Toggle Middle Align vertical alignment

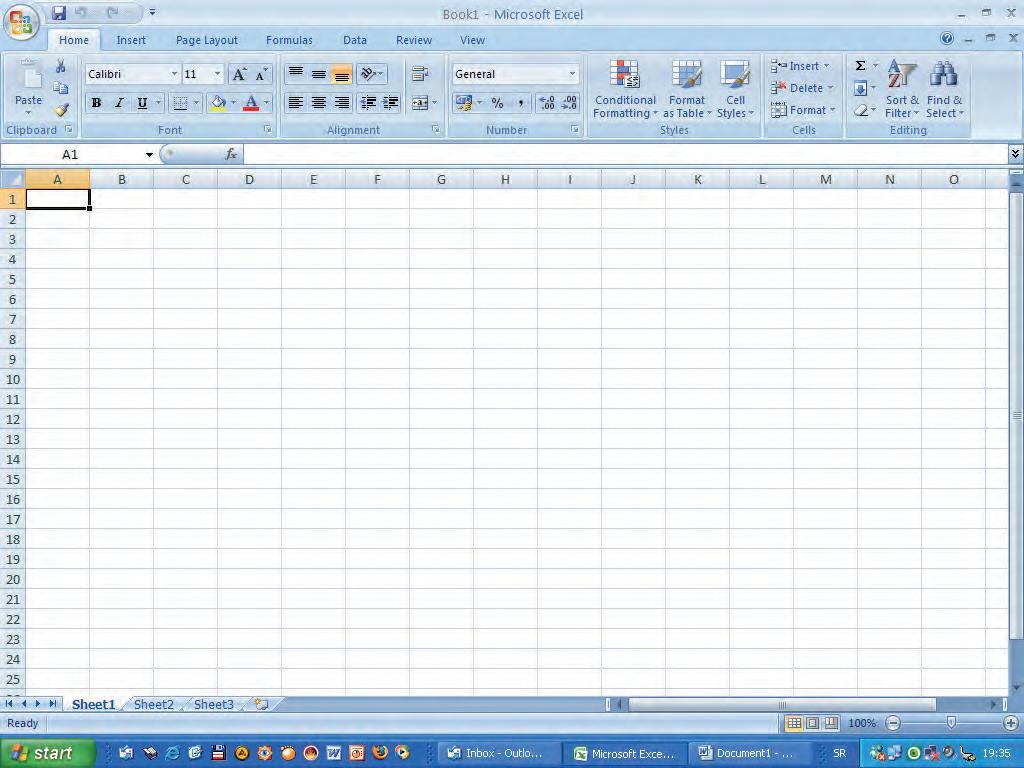point(319,74)
